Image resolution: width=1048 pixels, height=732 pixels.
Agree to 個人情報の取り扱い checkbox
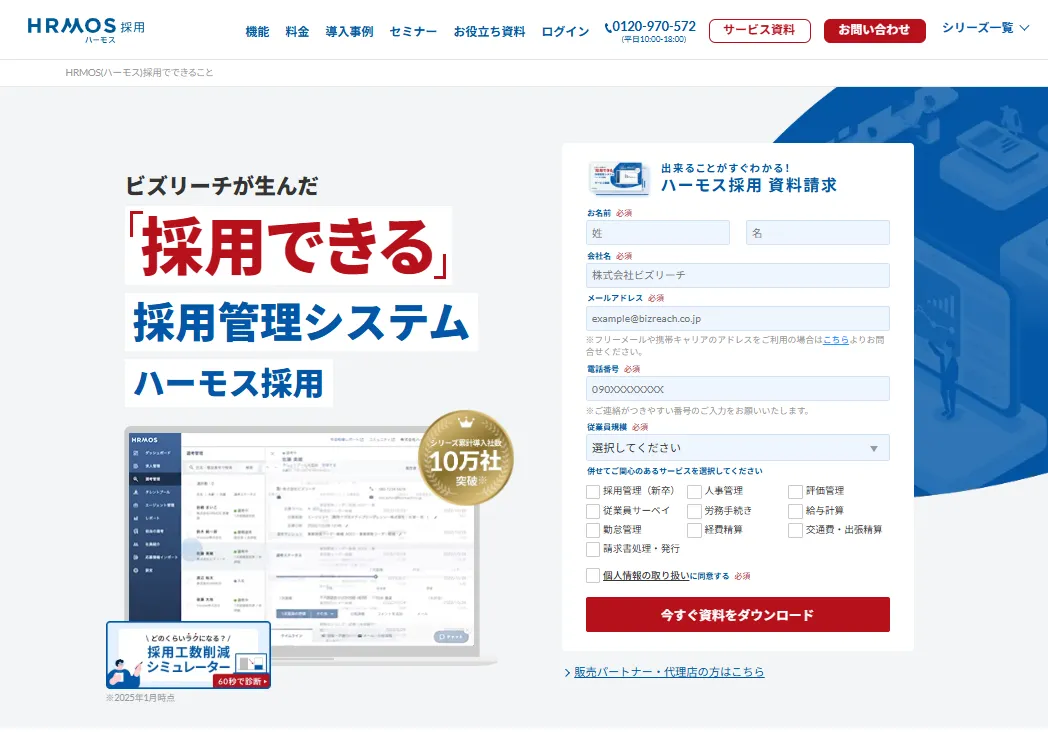(x=593, y=576)
